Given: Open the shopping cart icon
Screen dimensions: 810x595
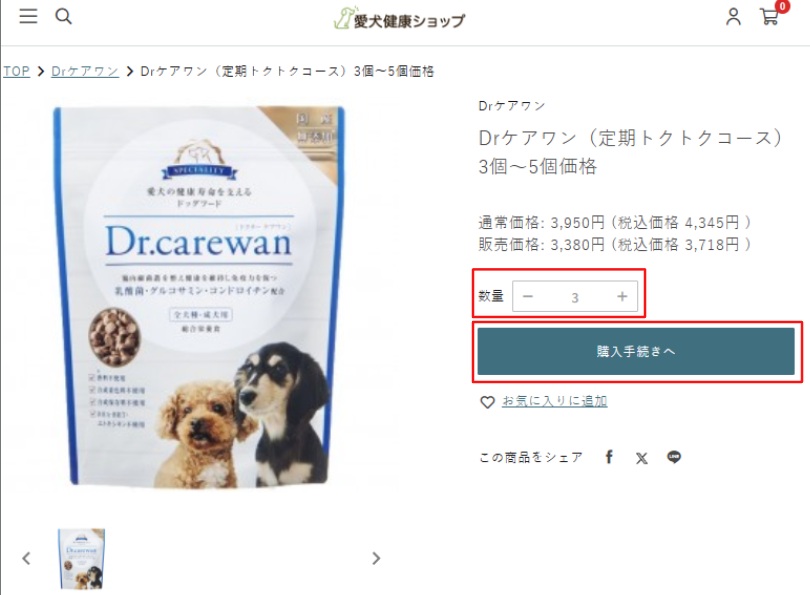Looking at the screenshot, I should 770,17.
